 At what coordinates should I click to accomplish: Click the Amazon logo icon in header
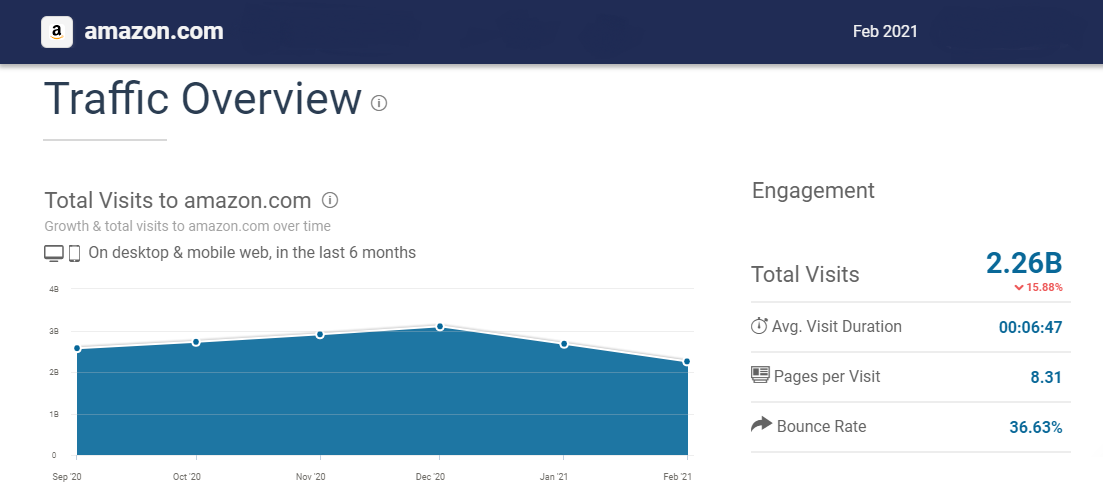(x=57, y=32)
